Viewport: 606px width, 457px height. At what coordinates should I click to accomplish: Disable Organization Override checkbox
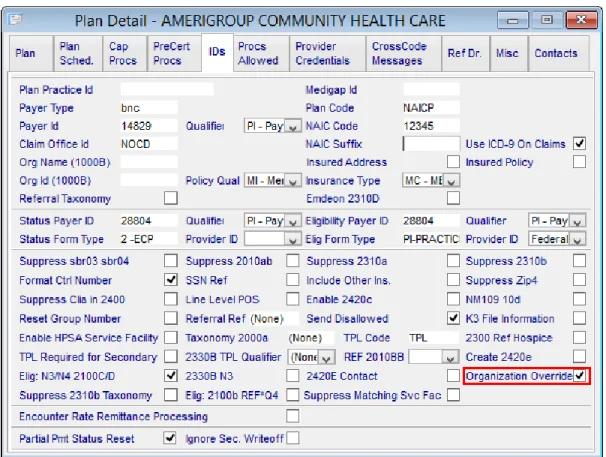tap(579, 376)
